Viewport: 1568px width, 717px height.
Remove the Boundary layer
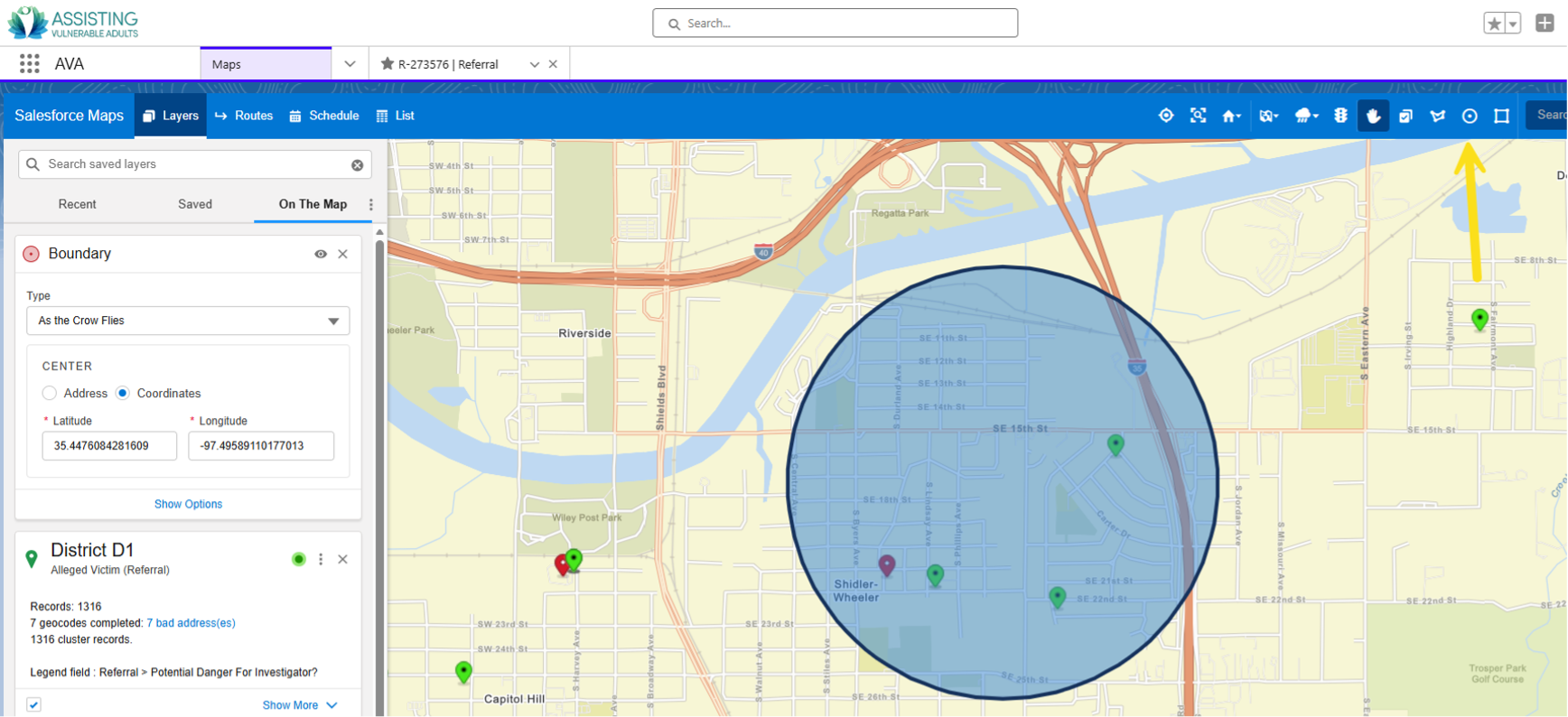(x=343, y=254)
